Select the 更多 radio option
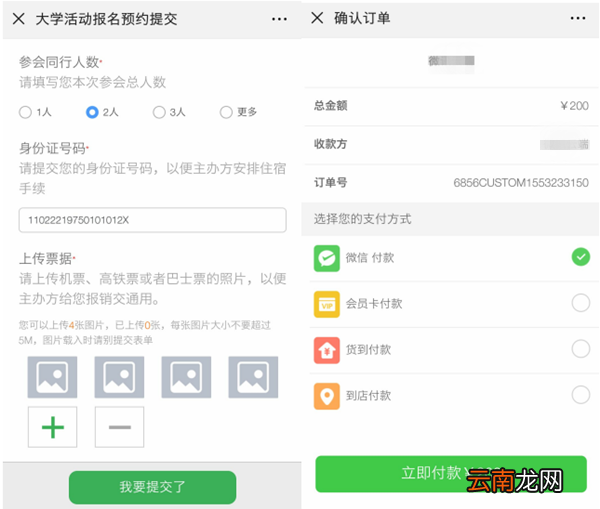 (x=226, y=112)
